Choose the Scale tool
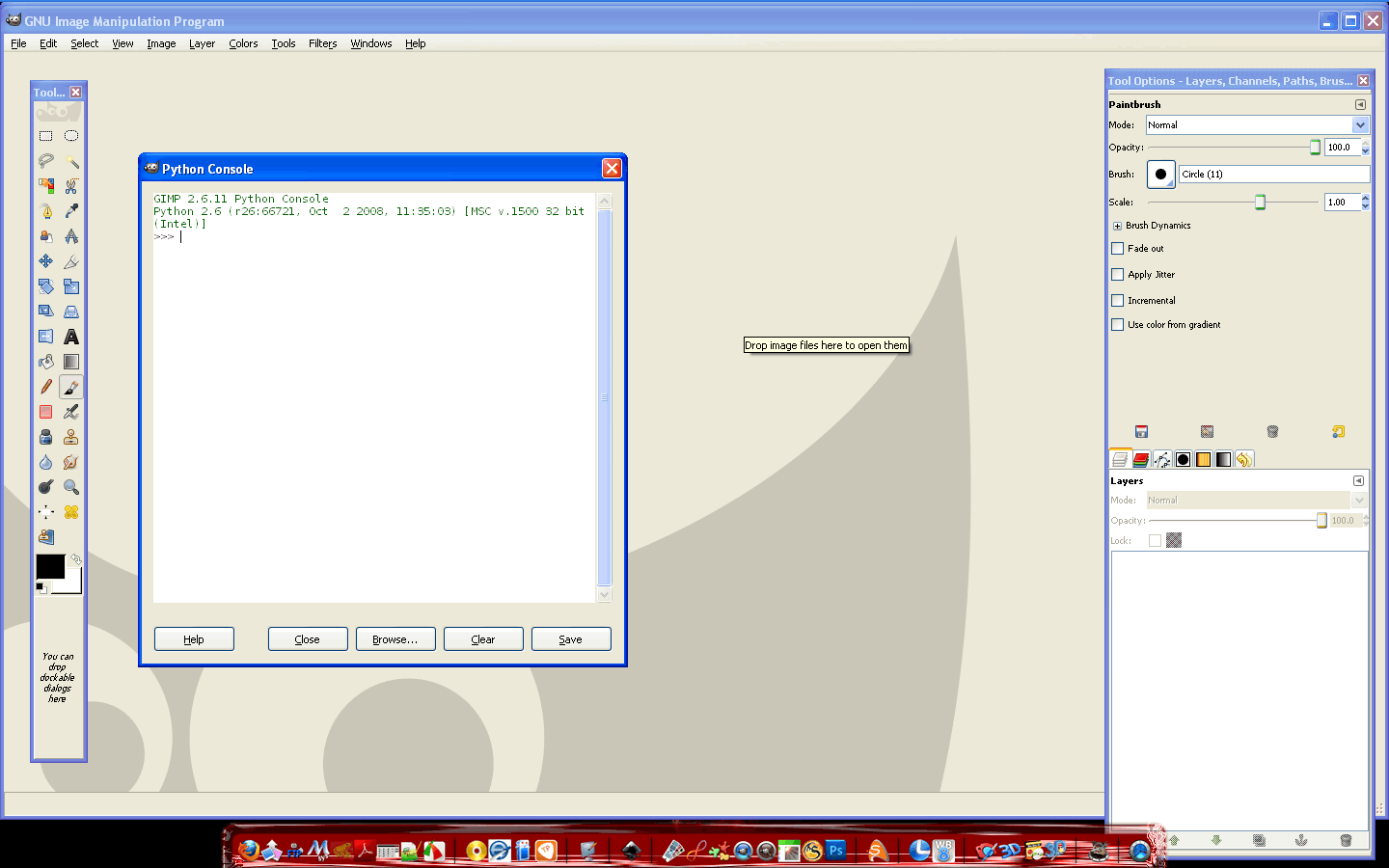This screenshot has width=1389, height=868. [x=71, y=286]
